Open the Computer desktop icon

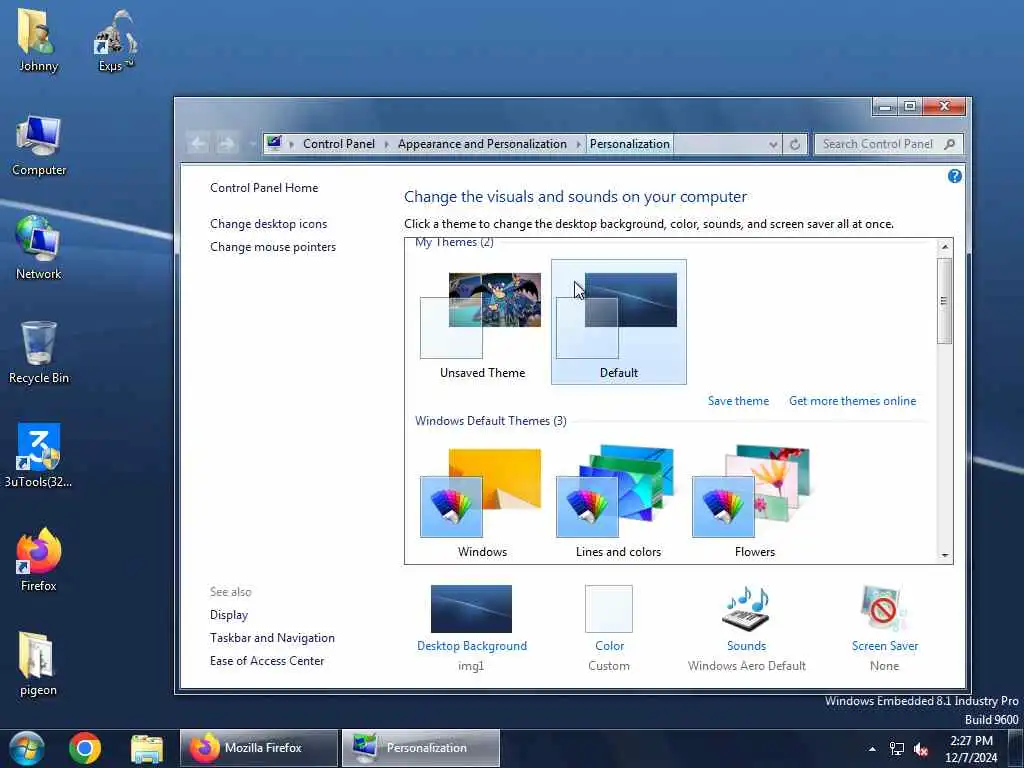pos(39,145)
